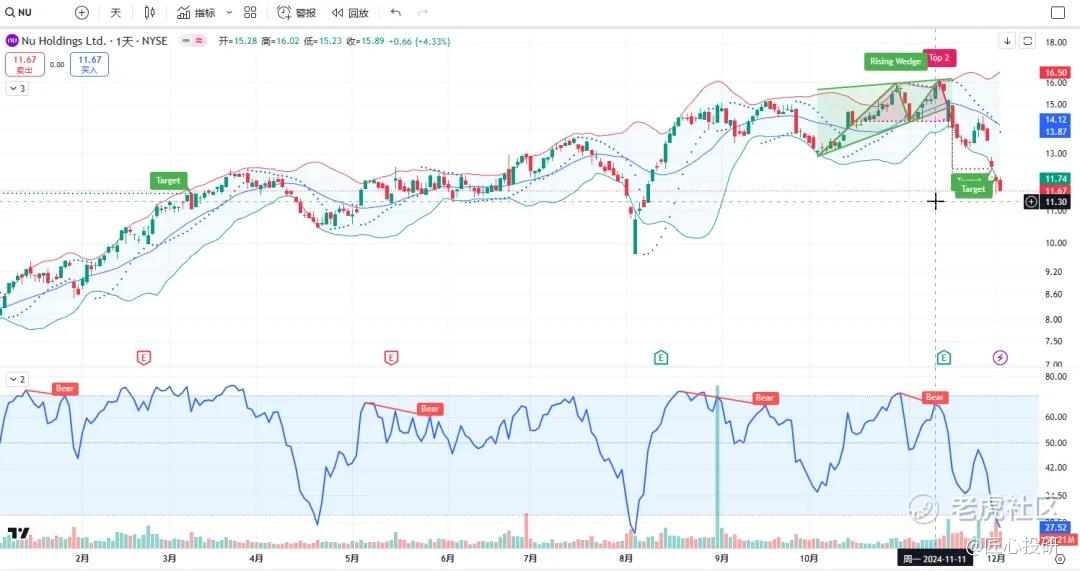The height and width of the screenshot is (571, 1080).
Task: Click the Rising Wedge pattern label
Action: 895,62
